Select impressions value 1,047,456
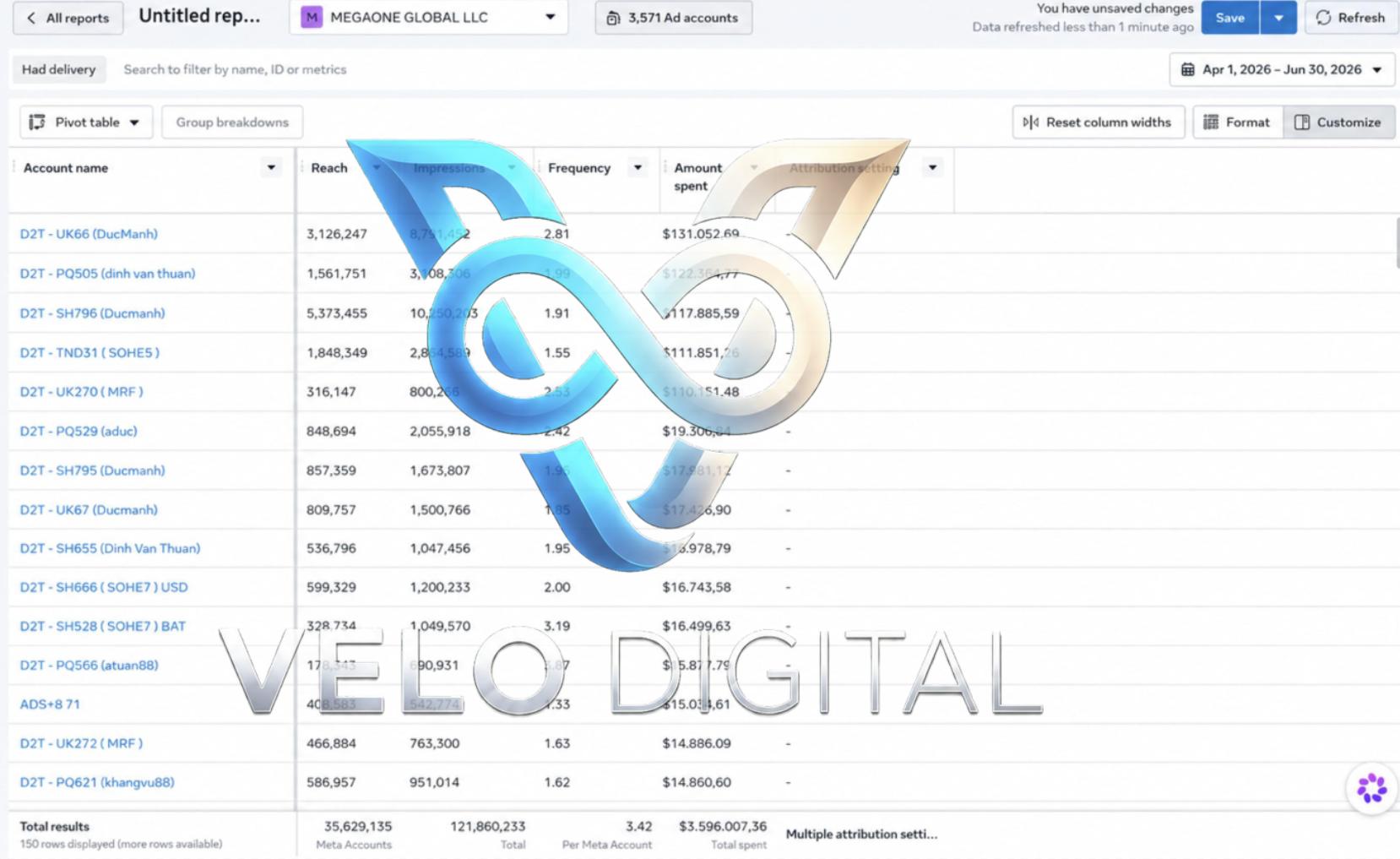 (440, 548)
